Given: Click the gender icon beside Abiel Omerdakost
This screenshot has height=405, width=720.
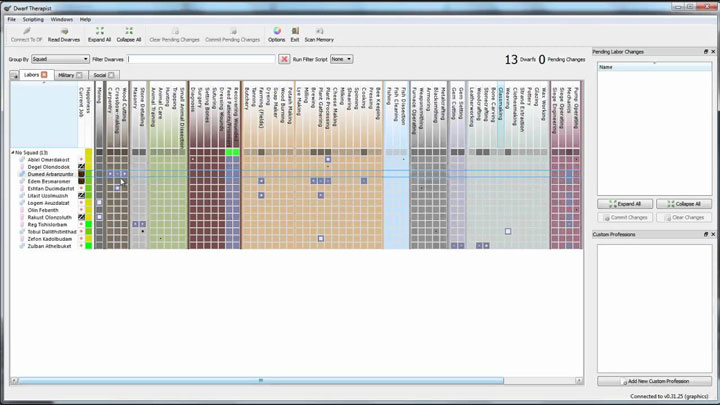Looking at the screenshot, I should (x=22, y=160).
